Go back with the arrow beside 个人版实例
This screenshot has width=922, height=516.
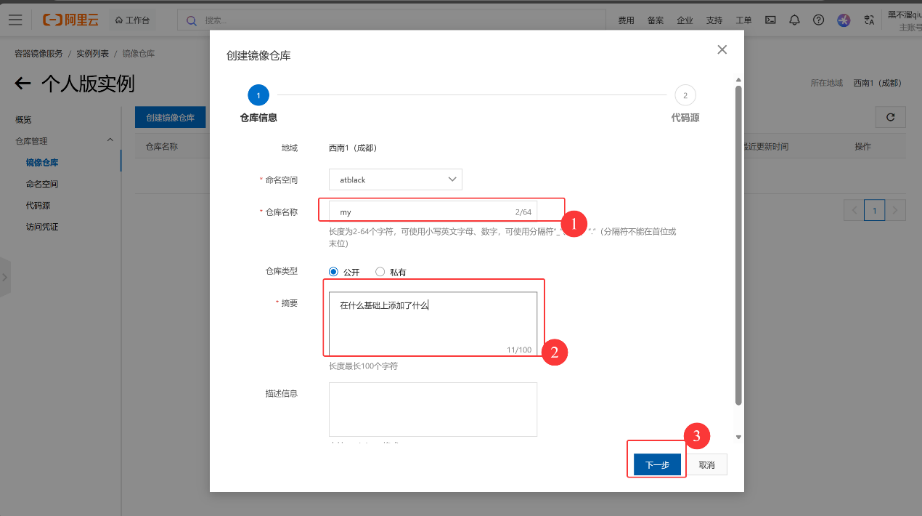click(23, 83)
